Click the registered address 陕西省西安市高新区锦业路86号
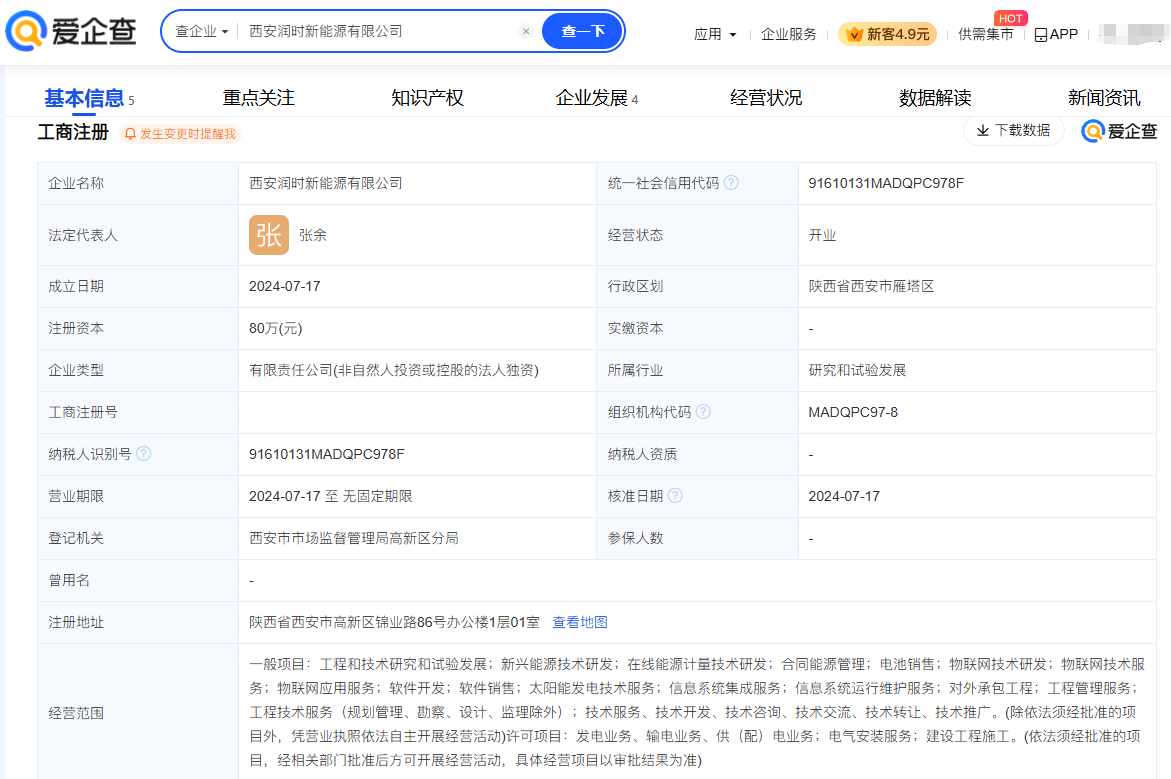Image resolution: width=1171 pixels, height=779 pixels. [x=394, y=622]
